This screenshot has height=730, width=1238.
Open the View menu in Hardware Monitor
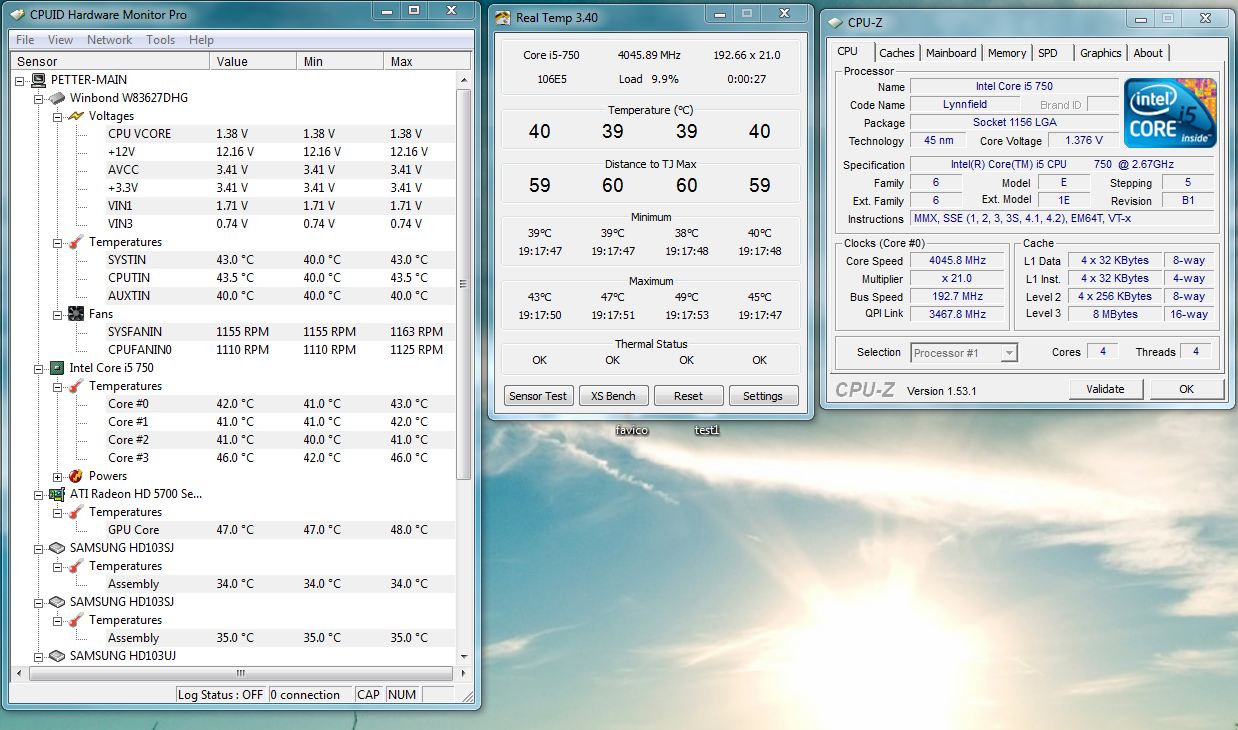[x=60, y=40]
